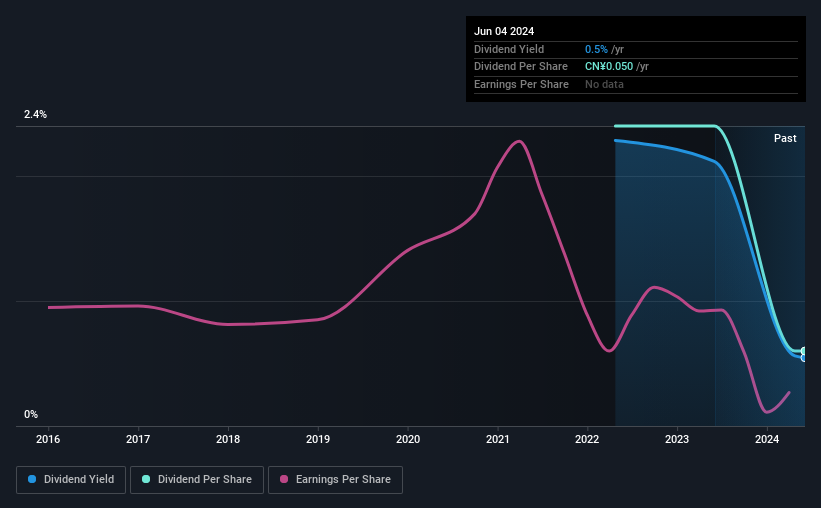Click the pink Earnings Per Share legend dot
Viewport: 821px width, 508px height.
(284, 479)
